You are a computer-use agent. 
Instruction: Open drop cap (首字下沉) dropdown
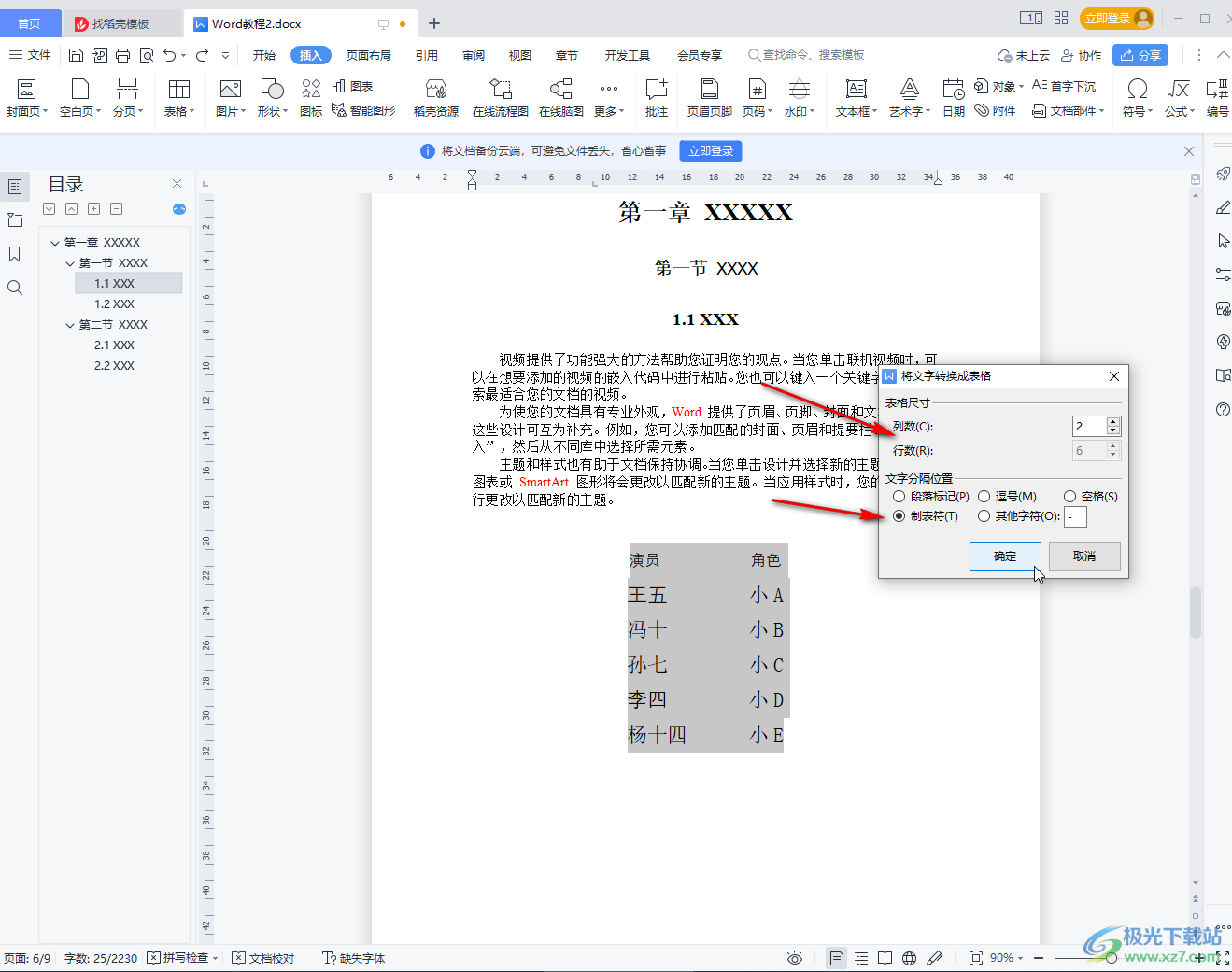[1064, 86]
